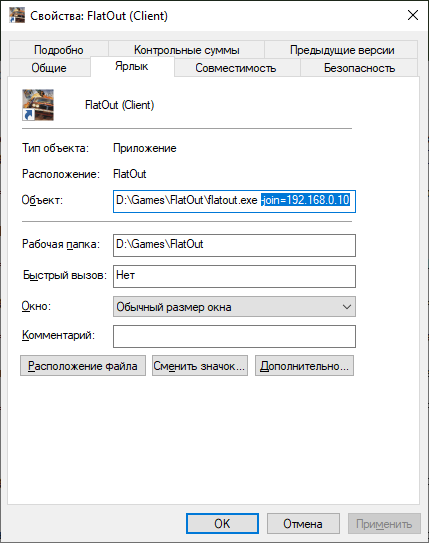Switch to the Подробно tab
This screenshot has width=429, height=543.
pos(59,50)
